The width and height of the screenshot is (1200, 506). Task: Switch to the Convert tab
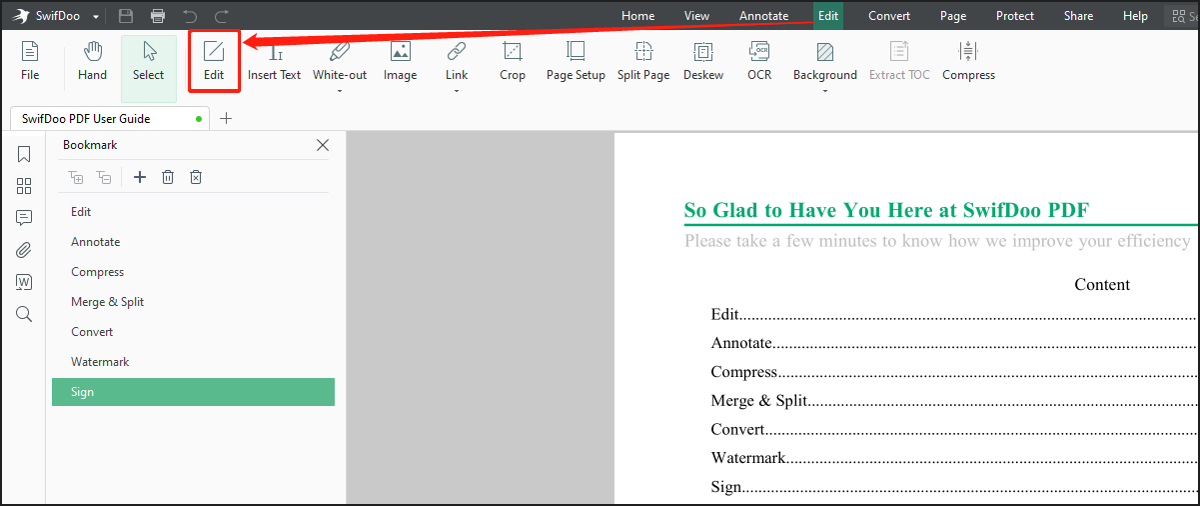889,16
